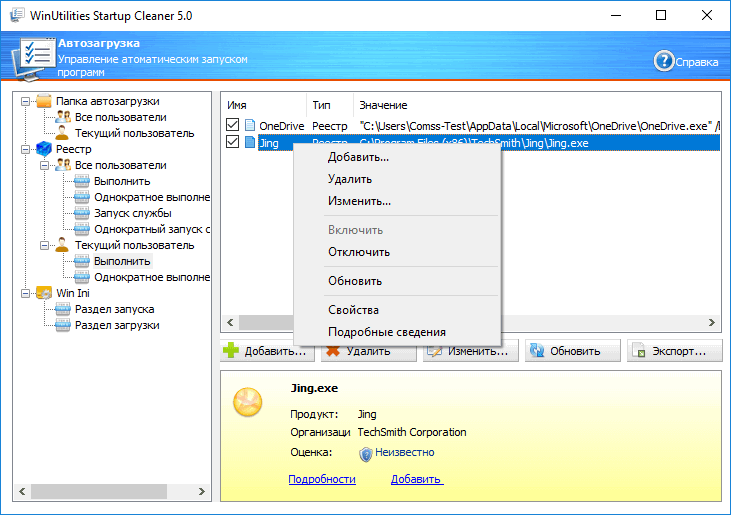Click the Реестр blue cube icon

[44, 149]
